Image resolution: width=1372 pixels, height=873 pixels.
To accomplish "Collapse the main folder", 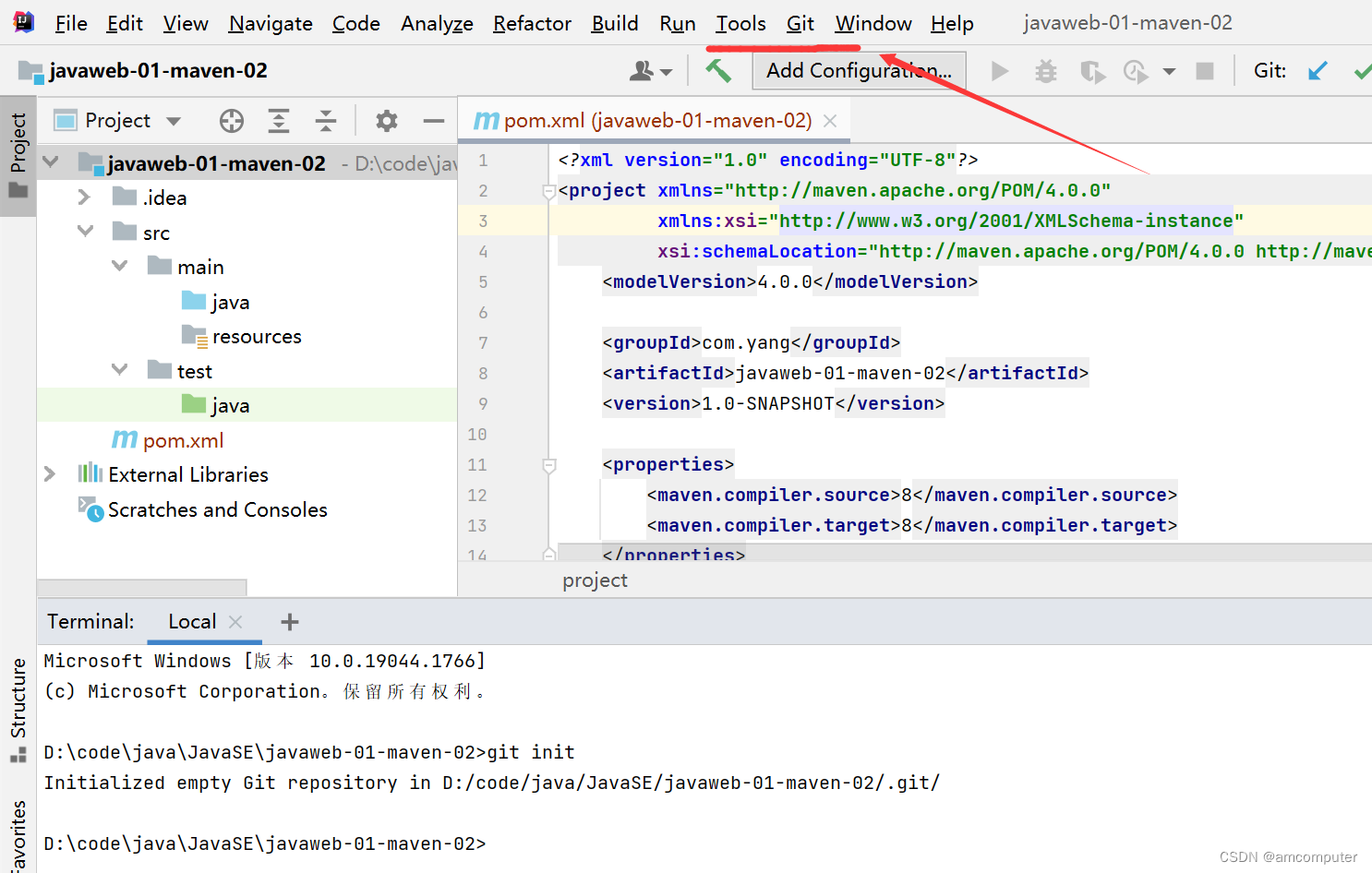I will [119, 266].
